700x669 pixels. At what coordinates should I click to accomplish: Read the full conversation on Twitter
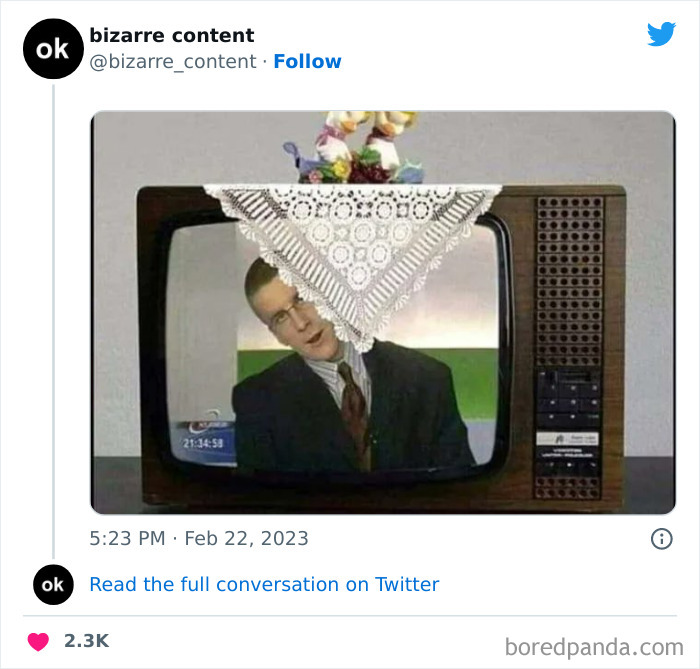pyautogui.click(x=264, y=584)
